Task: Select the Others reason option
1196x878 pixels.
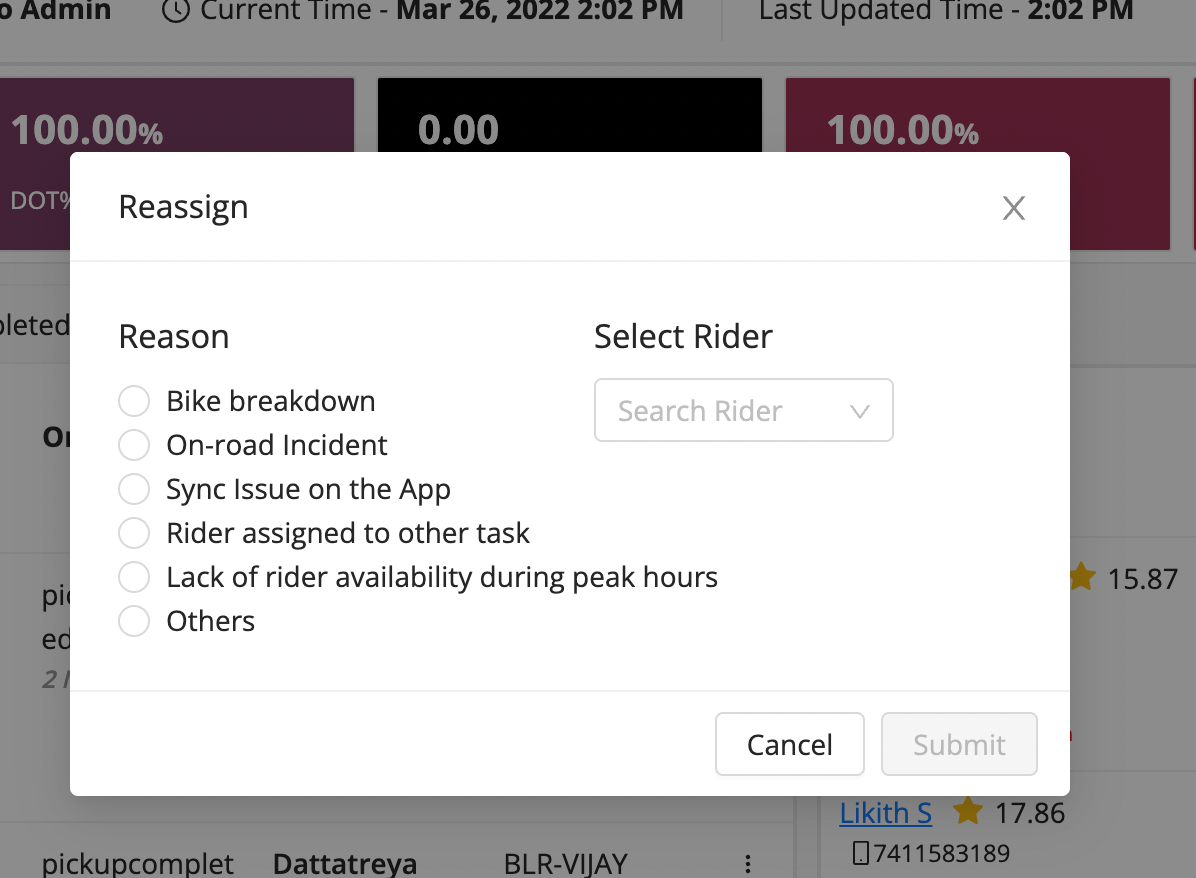Action: [134, 621]
